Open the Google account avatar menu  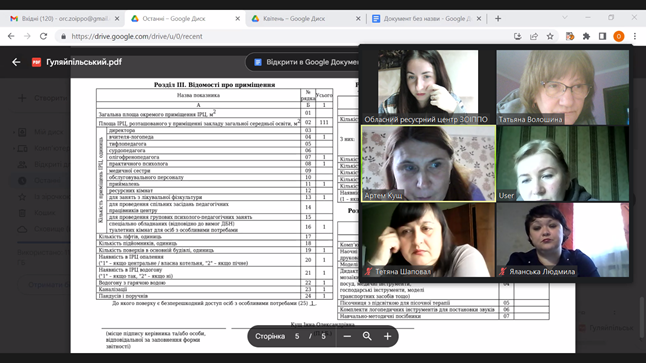point(618,36)
